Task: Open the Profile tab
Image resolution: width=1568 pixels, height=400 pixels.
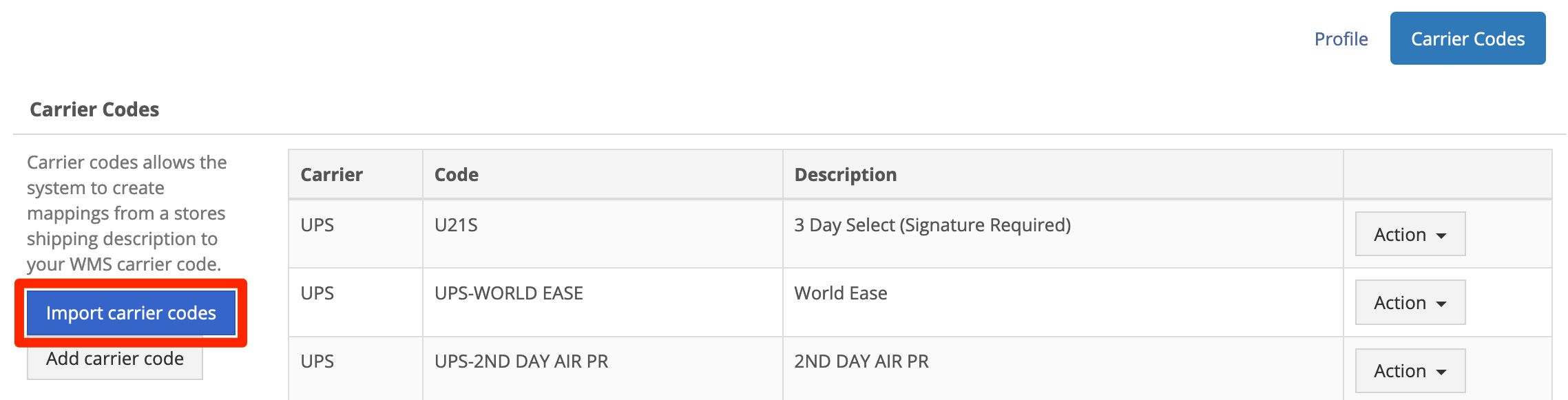Action: [1340, 39]
